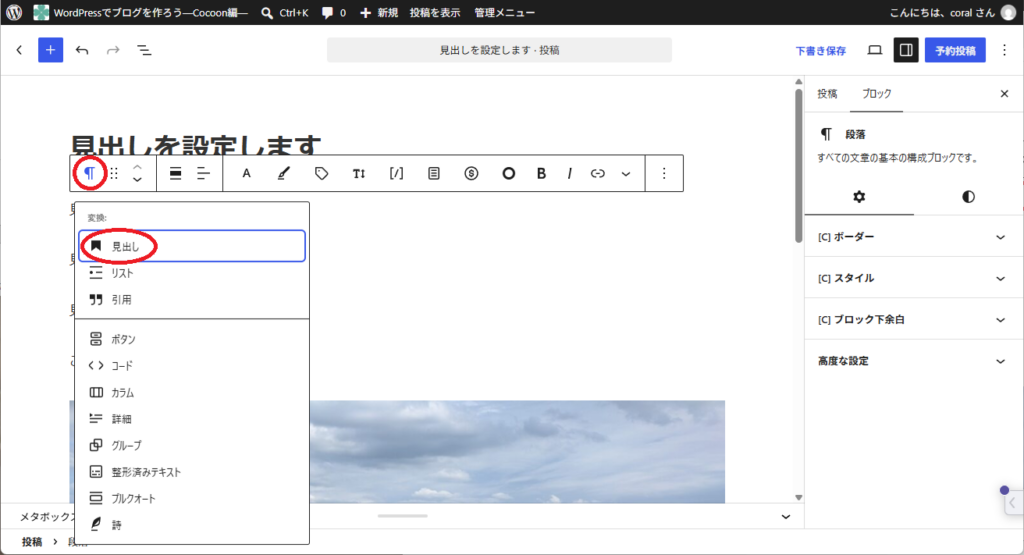Convert block to 引用
Image resolution: width=1024 pixels, height=555 pixels.
pos(192,299)
